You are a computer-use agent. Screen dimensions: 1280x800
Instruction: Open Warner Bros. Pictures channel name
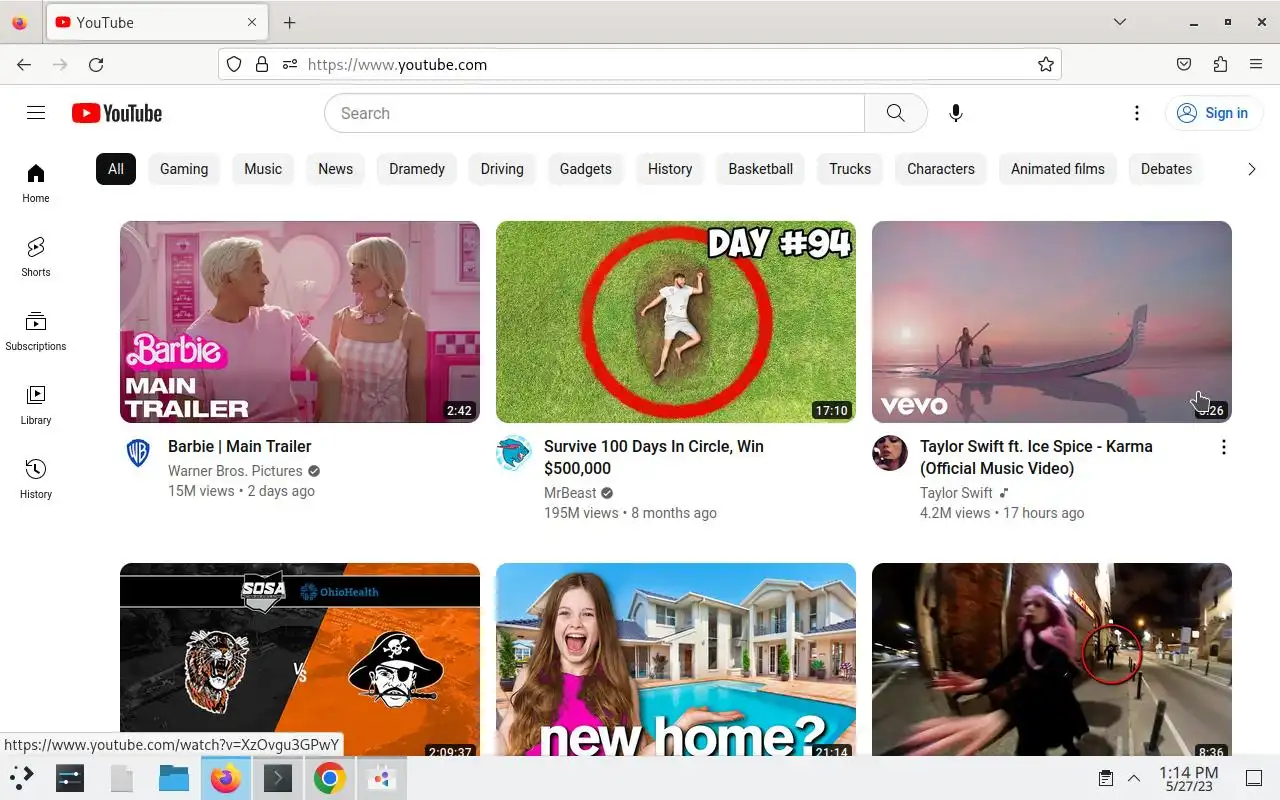235,471
